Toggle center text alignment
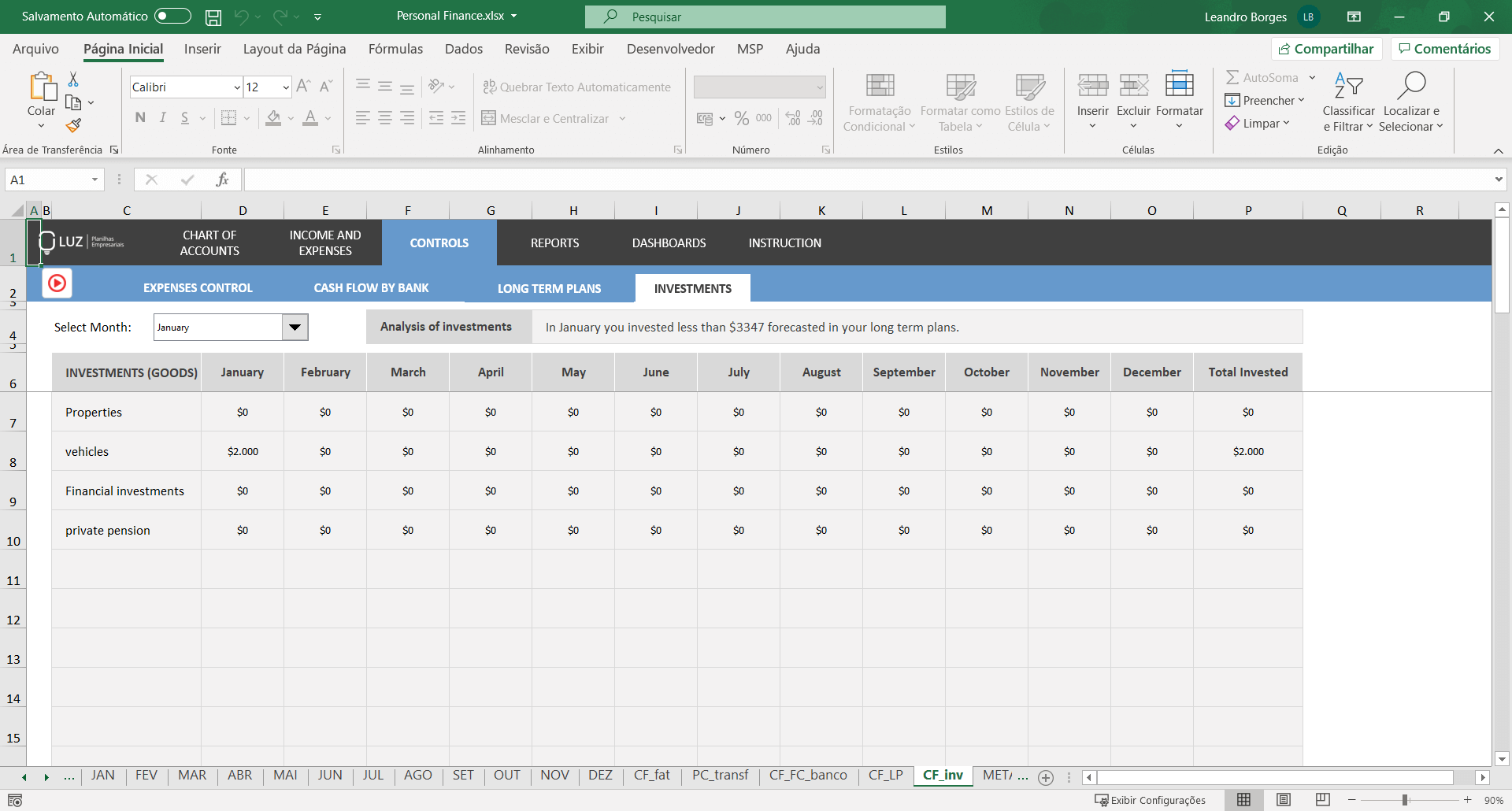Viewport: 1512px width, 811px height. pos(384,118)
